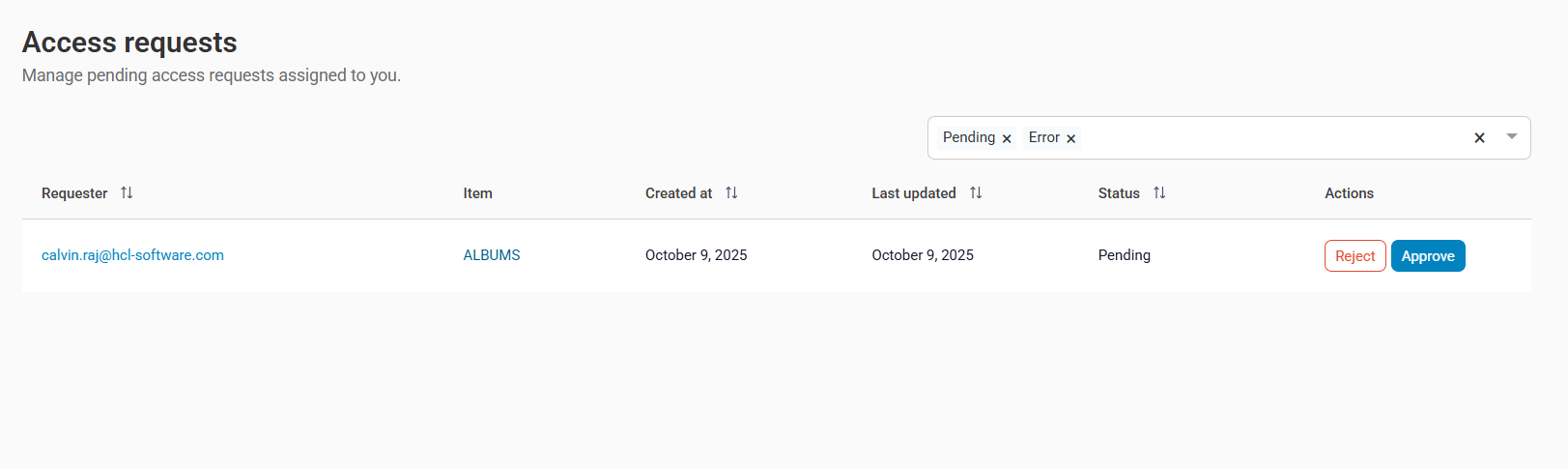Remove the Error filter chip
Screen dimensions: 1568x469
[1070, 138]
